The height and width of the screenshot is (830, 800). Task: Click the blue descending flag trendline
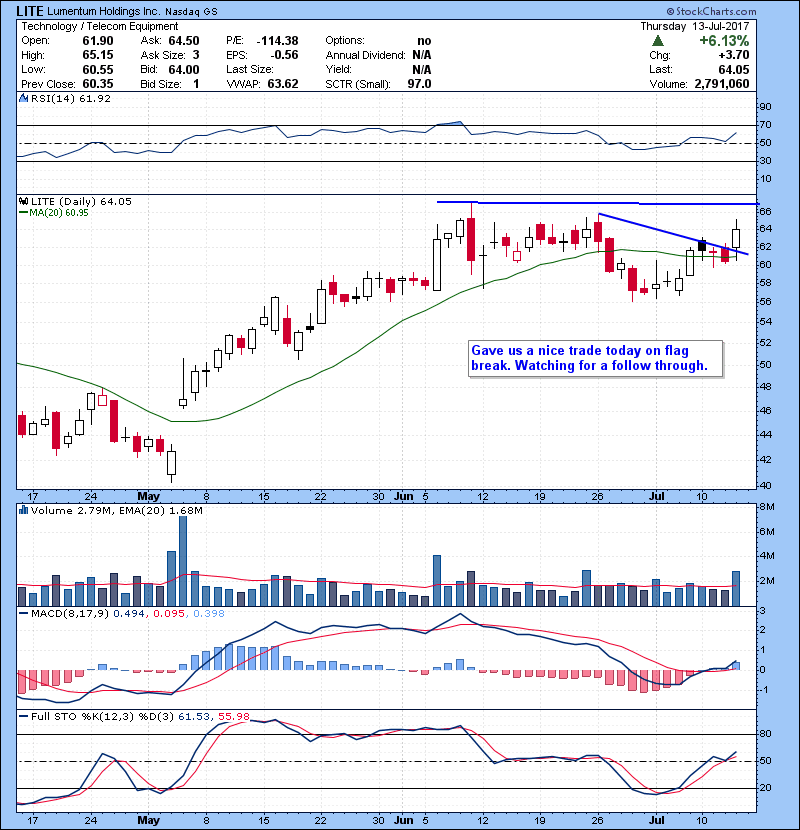point(670,234)
